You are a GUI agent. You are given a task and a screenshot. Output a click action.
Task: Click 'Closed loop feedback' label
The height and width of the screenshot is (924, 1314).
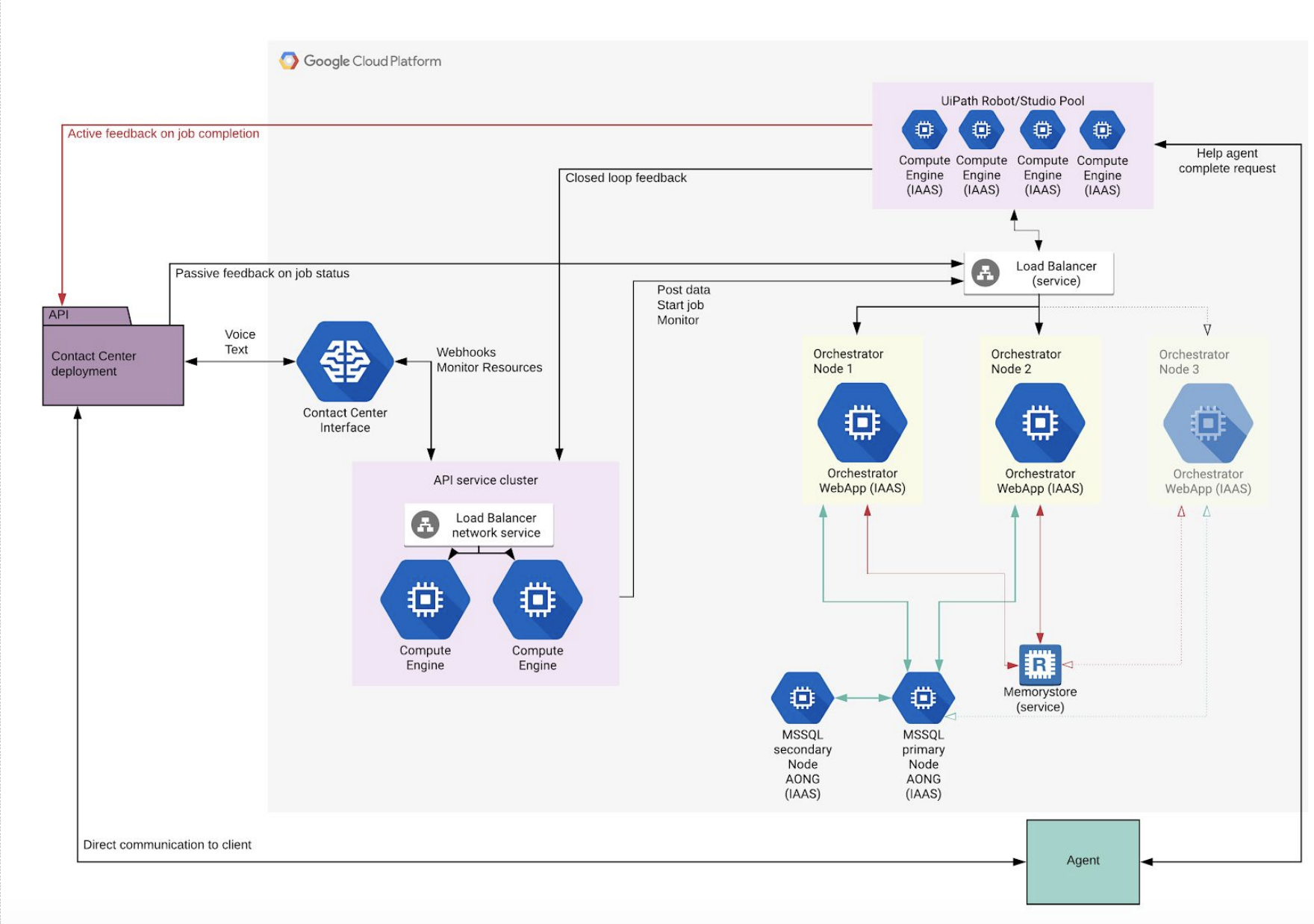(626, 178)
